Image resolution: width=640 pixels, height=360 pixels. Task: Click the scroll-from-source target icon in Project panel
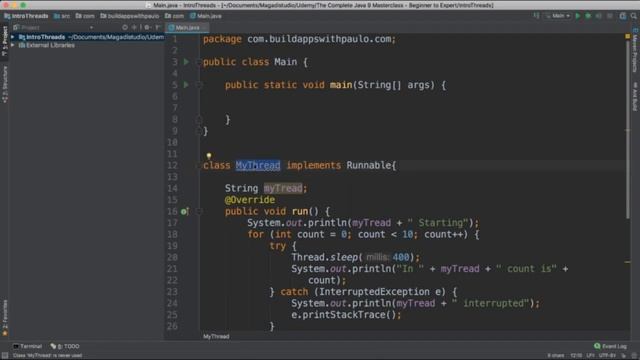point(125,27)
